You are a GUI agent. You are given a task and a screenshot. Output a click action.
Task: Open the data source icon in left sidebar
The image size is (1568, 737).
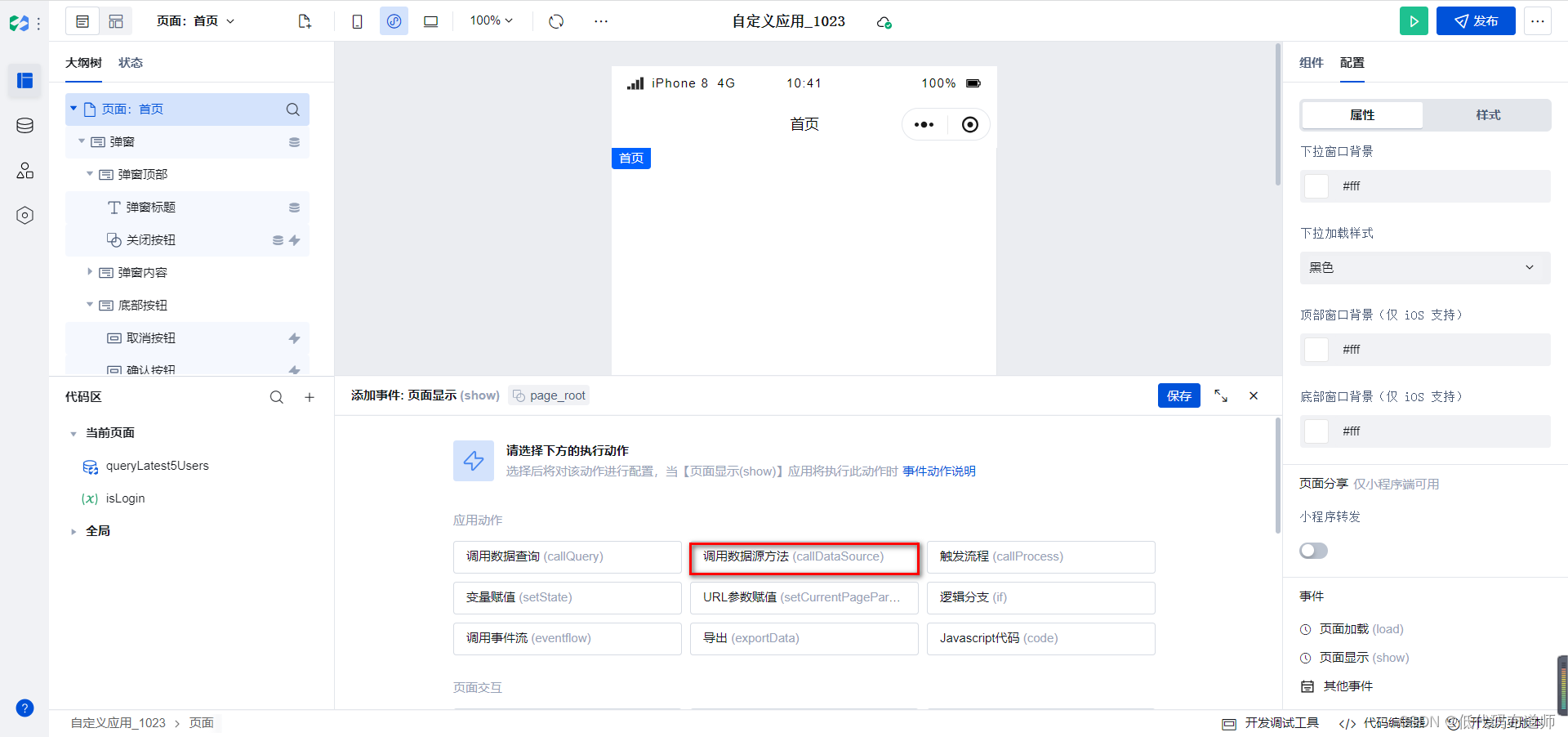point(24,125)
